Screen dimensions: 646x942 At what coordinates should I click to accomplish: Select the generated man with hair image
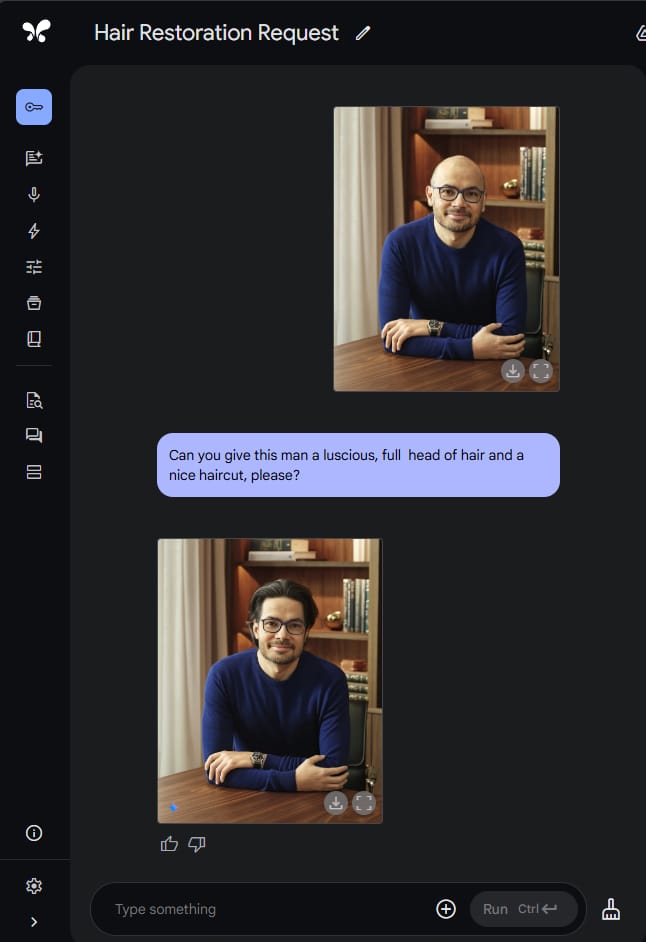click(270, 681)
